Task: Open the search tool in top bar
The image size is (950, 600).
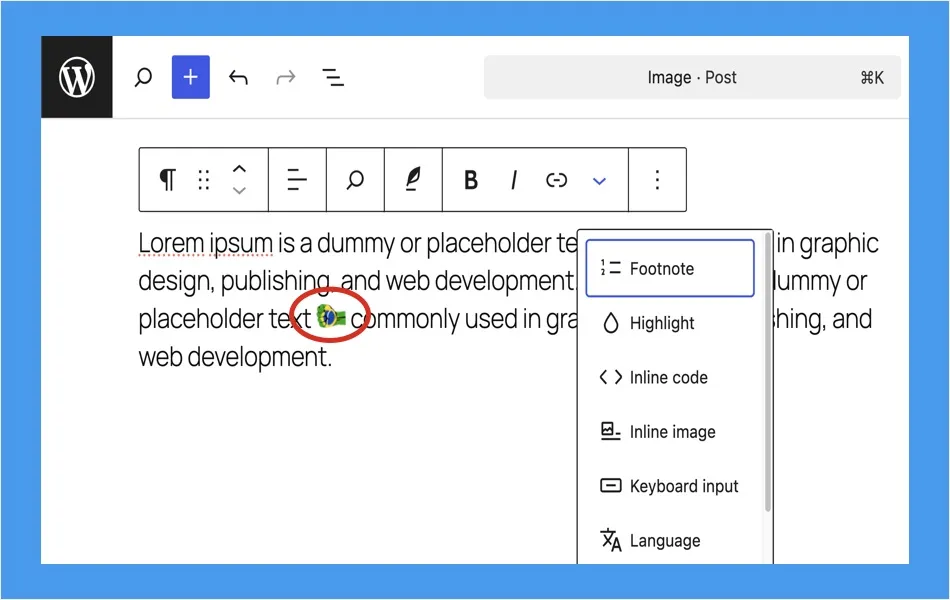Action: [x=143, y=77]
